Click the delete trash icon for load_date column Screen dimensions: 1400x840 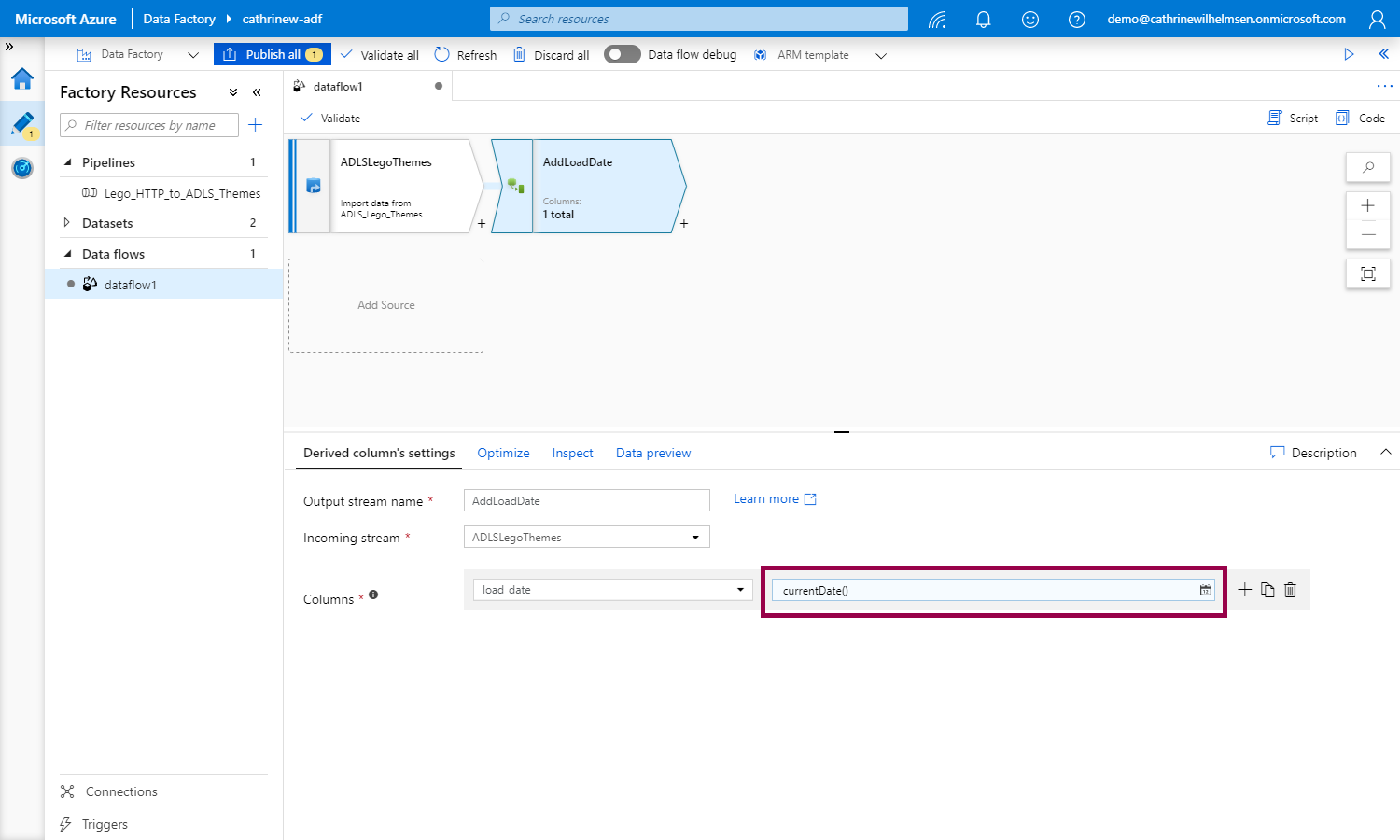point(1290,590)
